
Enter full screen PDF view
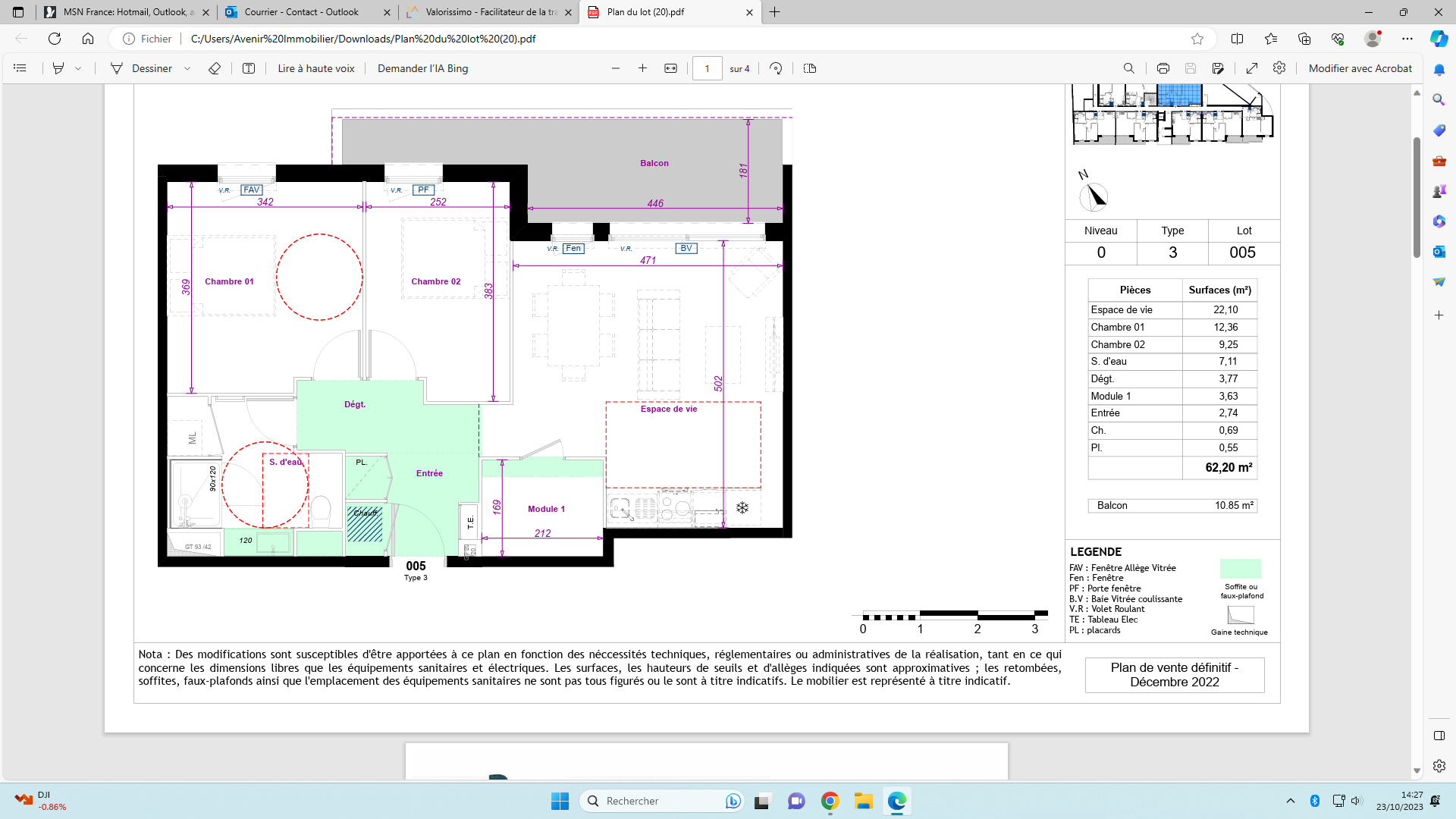tap(1252, 68)
